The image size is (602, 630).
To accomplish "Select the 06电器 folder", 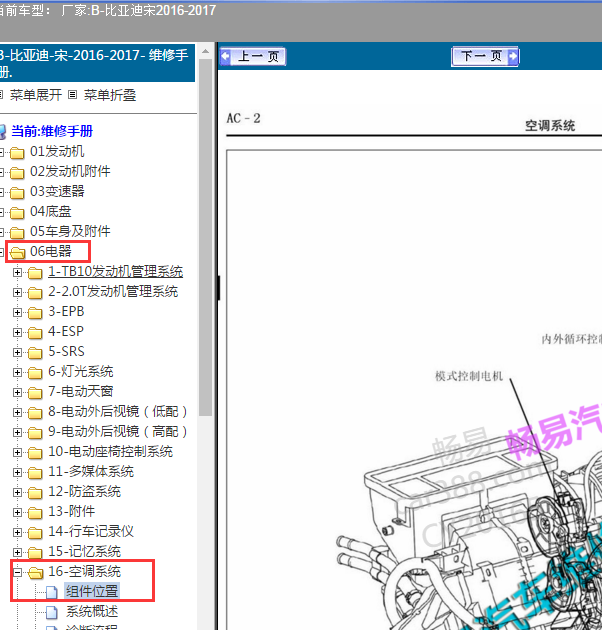I will click(x=51, y=252).
